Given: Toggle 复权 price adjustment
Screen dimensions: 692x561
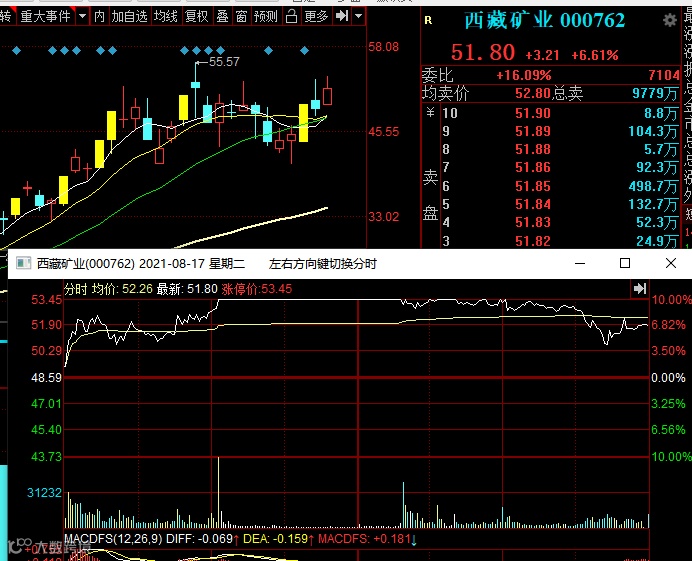Looking at the screenshot, I should click(196, 17).
